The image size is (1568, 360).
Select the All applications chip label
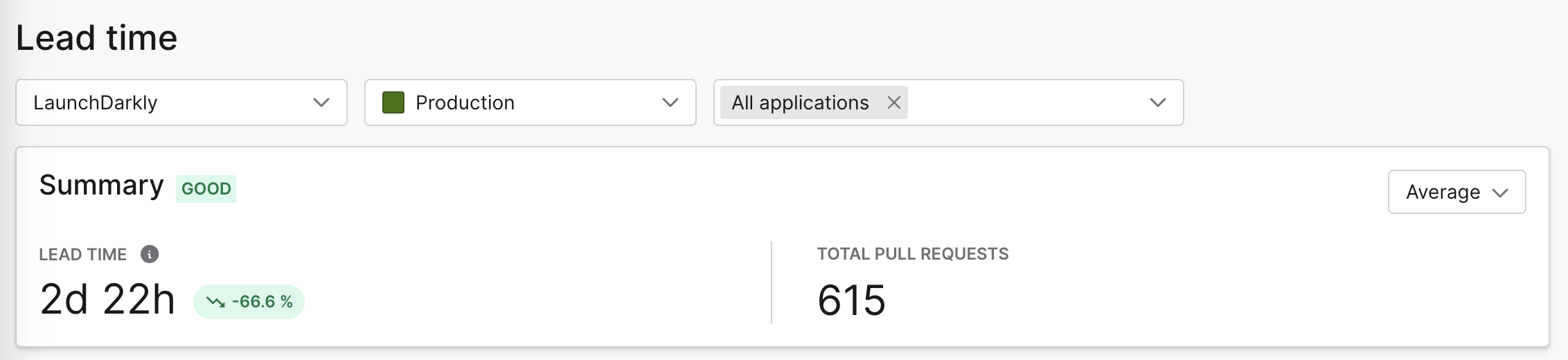coord(800,102)
